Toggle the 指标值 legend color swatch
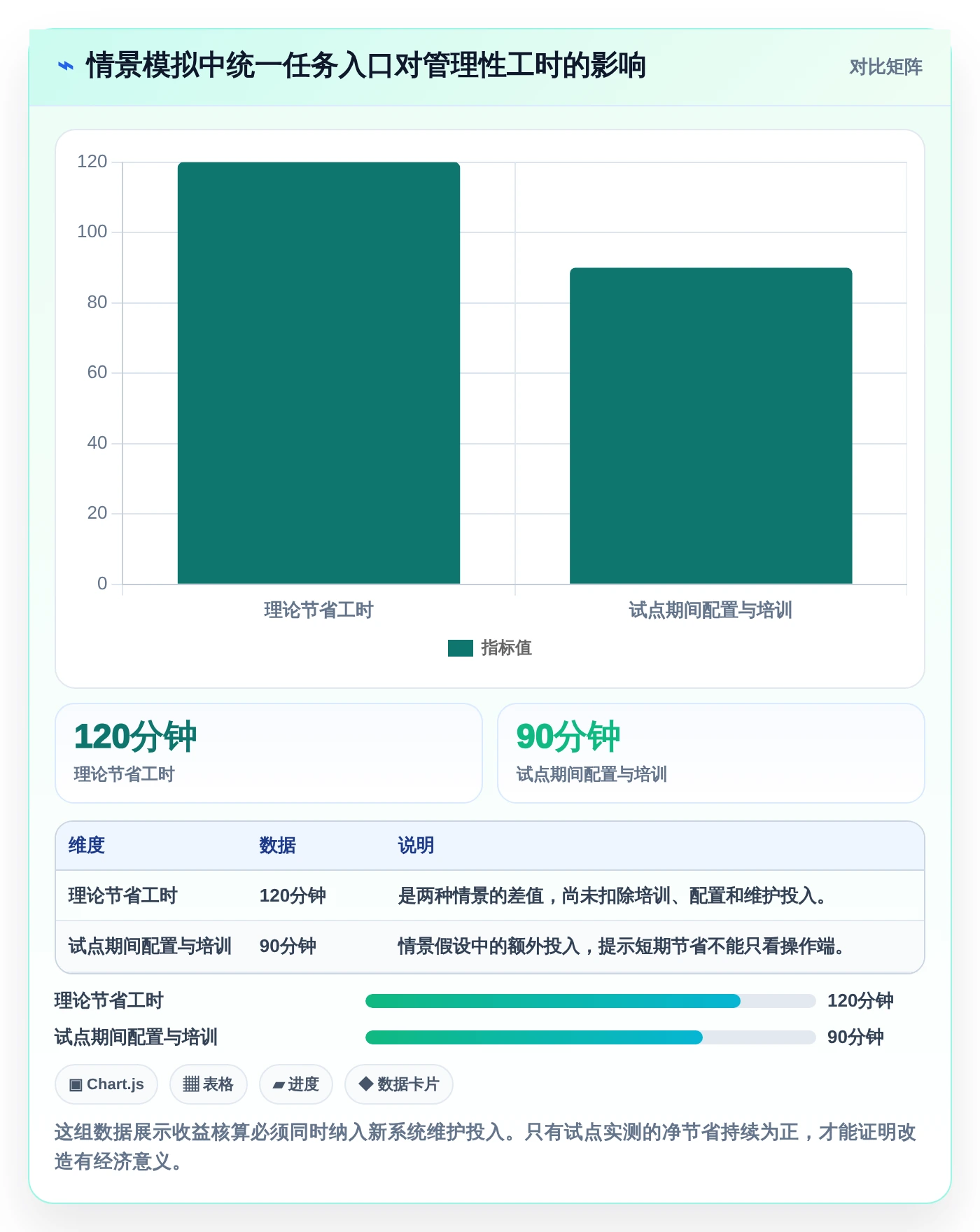 tap(461, 648)
